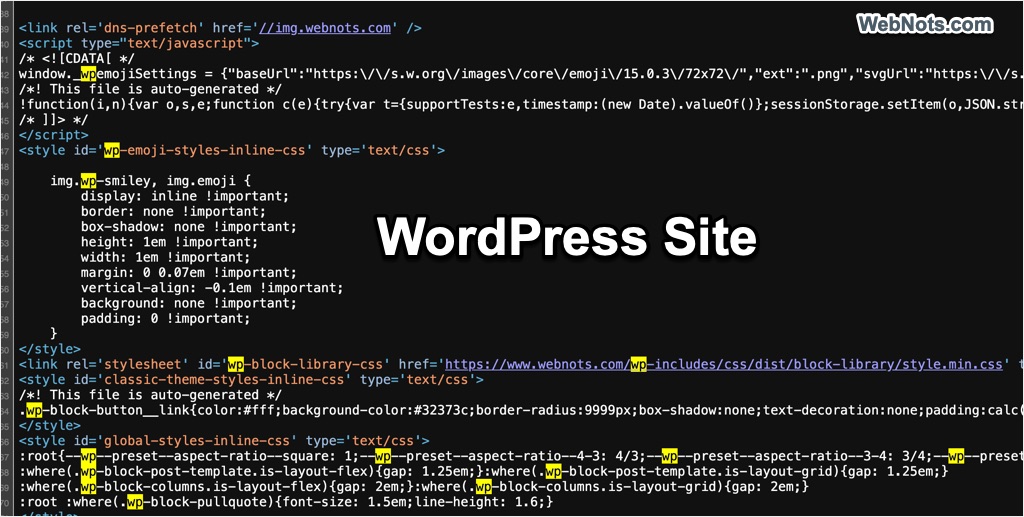The height and width of the screenshot is (517, 1024).
Task: Click the wp-block-columns.is-layout-flex rule line
Action: [x=414, y=487]
